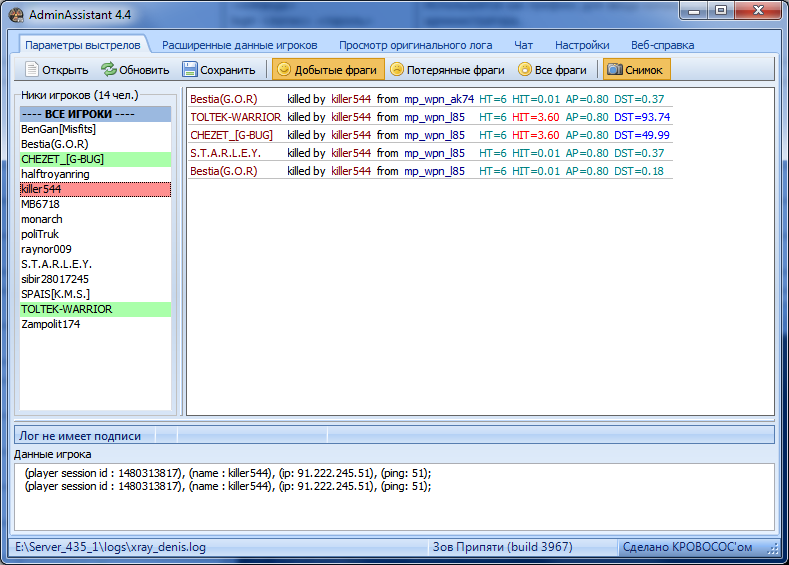Click Лог не имеет подписи status
Image resolution: width=789 pixels, height=565 pixels.
[x=80, y=436]
